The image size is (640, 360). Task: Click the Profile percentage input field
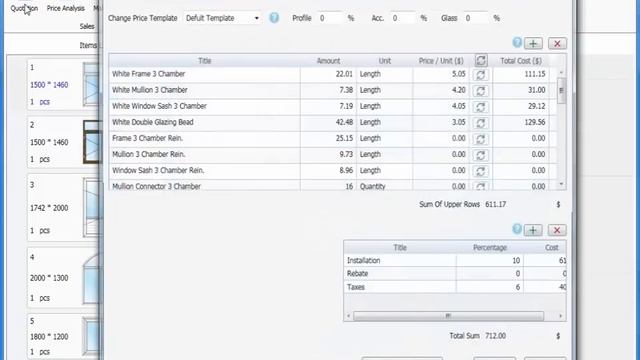pos(330,18)
